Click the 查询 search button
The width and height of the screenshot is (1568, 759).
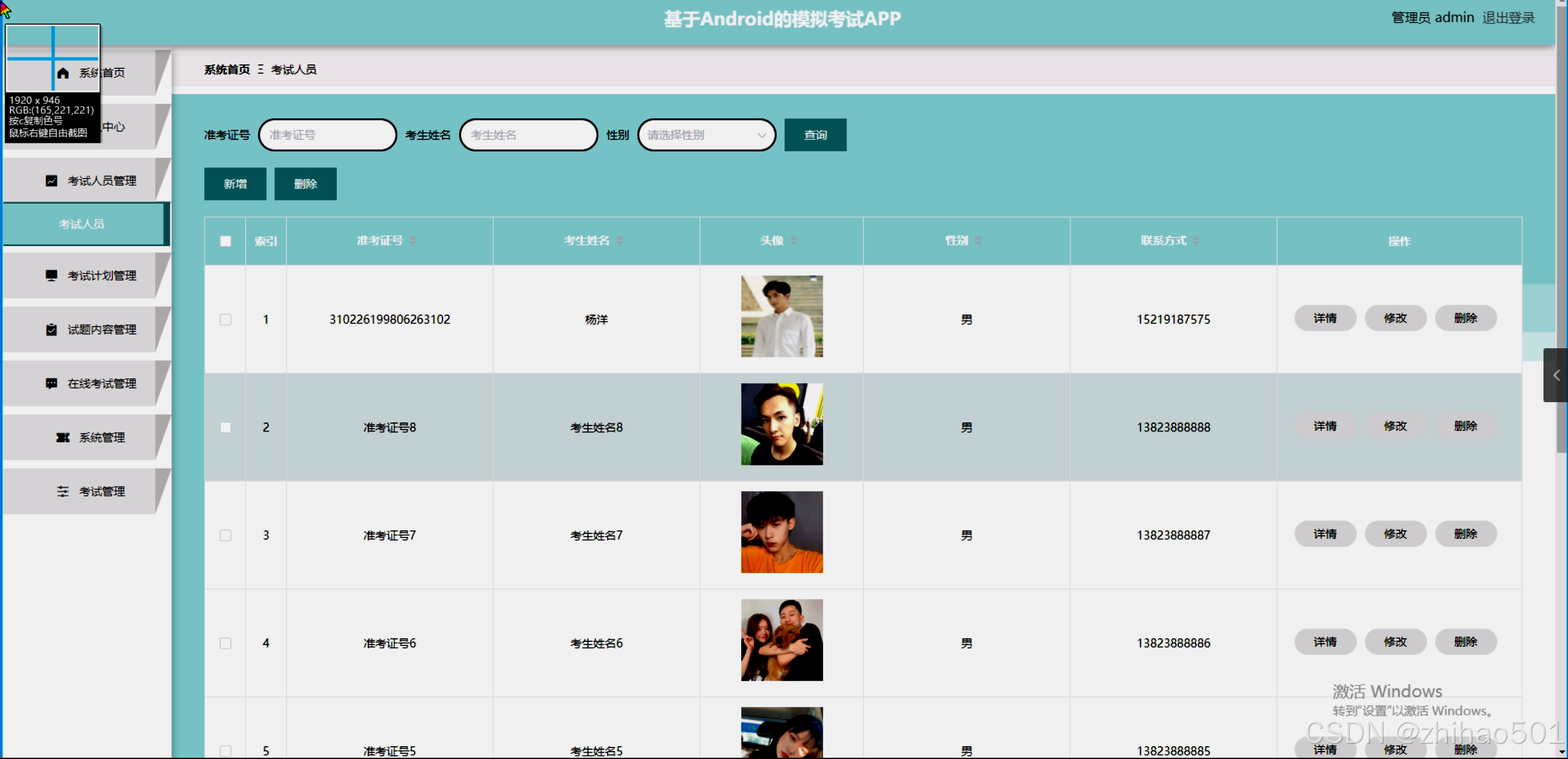[x=815, y=135]
